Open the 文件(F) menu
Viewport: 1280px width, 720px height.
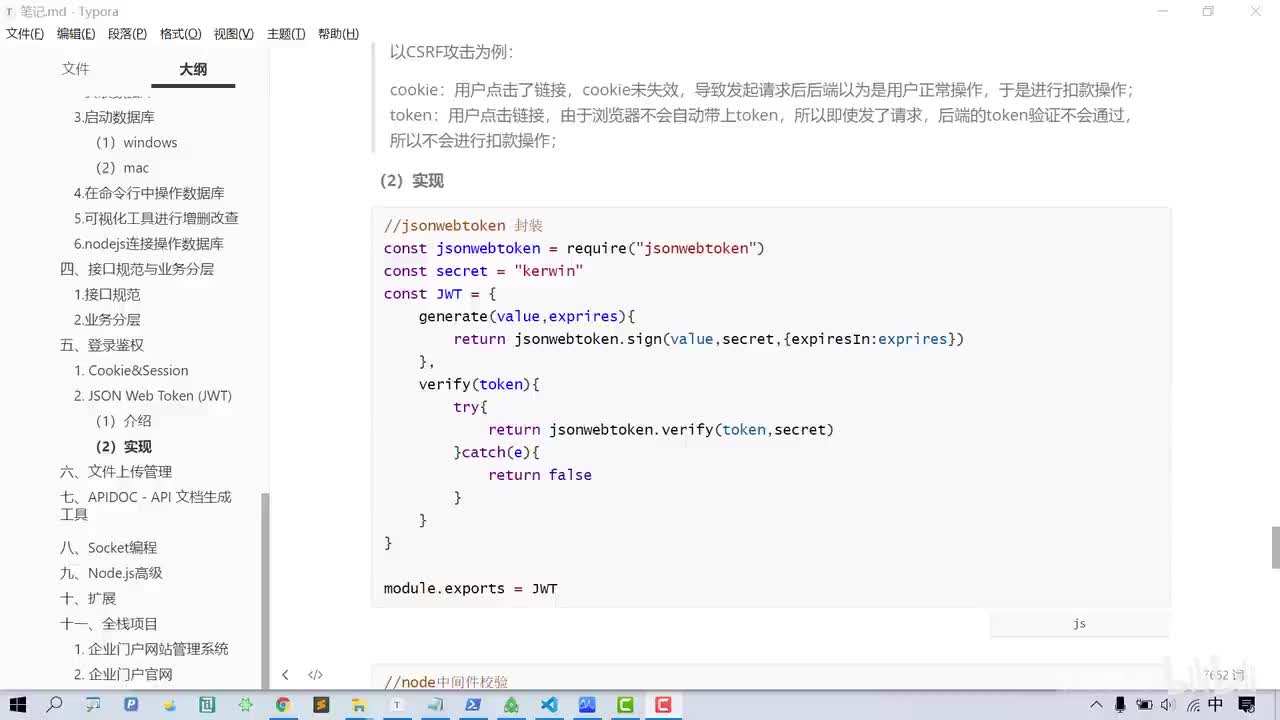[x=25, y=34]
